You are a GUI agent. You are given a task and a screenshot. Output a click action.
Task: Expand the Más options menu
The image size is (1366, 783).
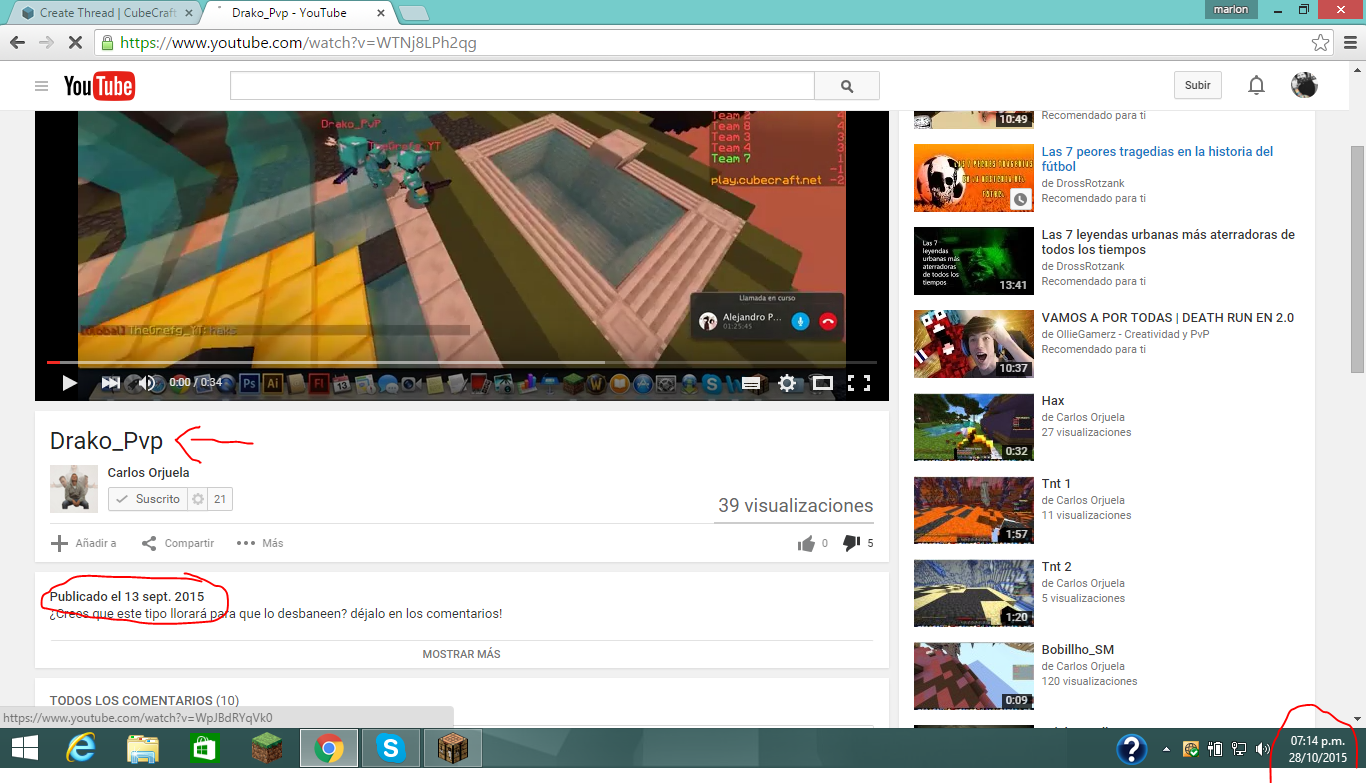[x=260, y=543]
